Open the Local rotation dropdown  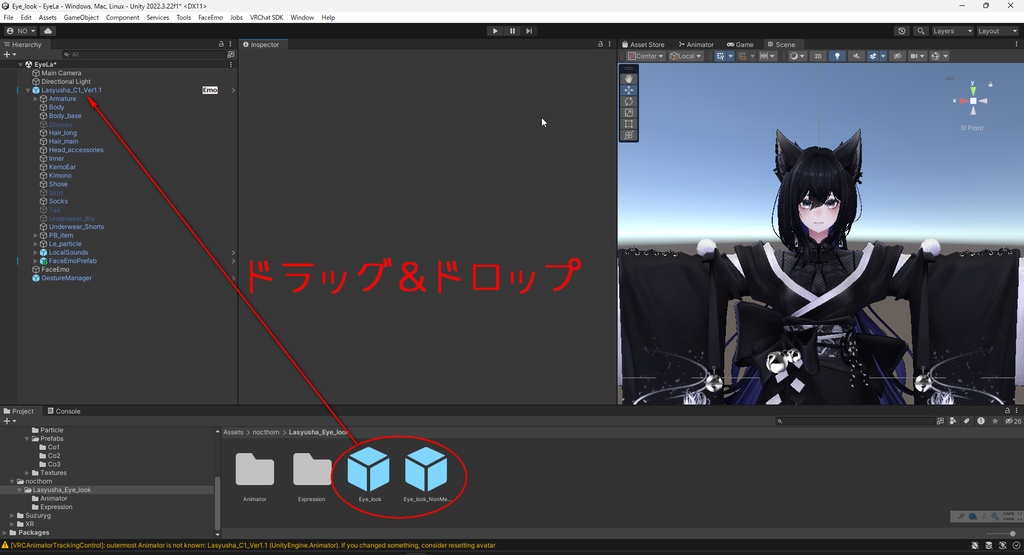pos(686,56)
